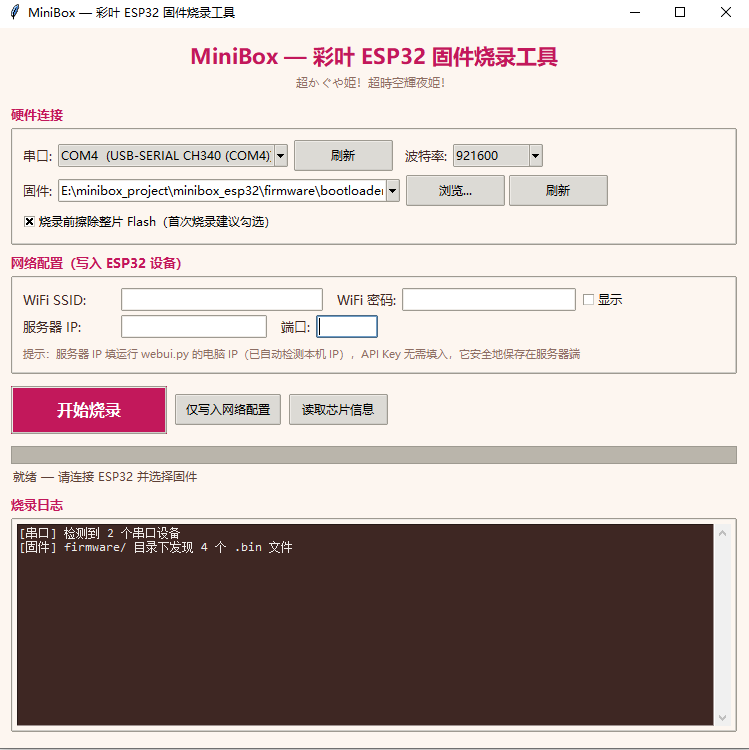The height and width of the screenshot is (750, 749).
Task: Click status text 就绪 — 请连接 ESP32 并选择固件
Action: pyautogui.click(x=105, y=477)
